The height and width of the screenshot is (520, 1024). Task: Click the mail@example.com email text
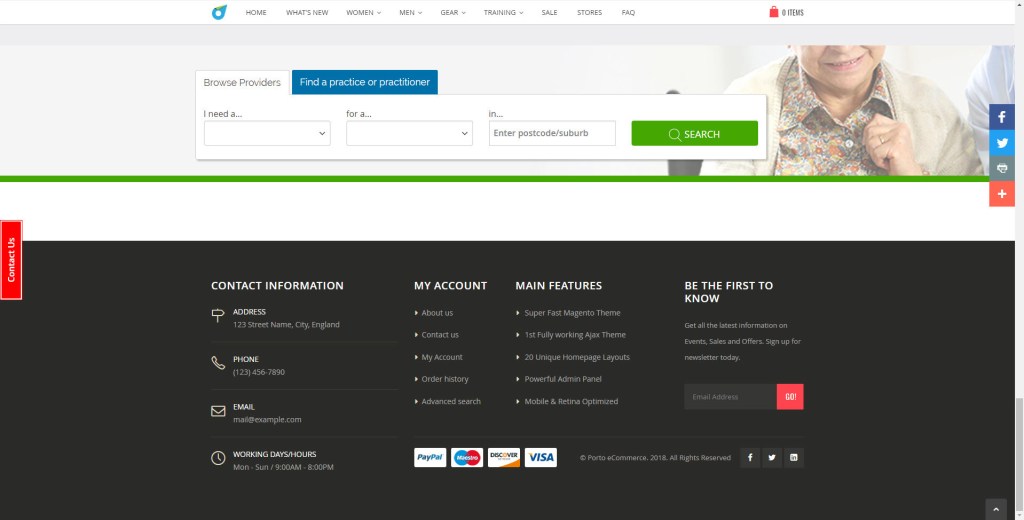pyautogui.click(x=267, y=419)
